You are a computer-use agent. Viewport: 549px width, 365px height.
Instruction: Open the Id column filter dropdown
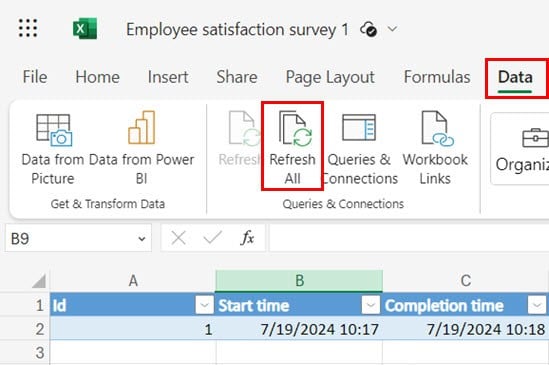(x=204, y=305)
